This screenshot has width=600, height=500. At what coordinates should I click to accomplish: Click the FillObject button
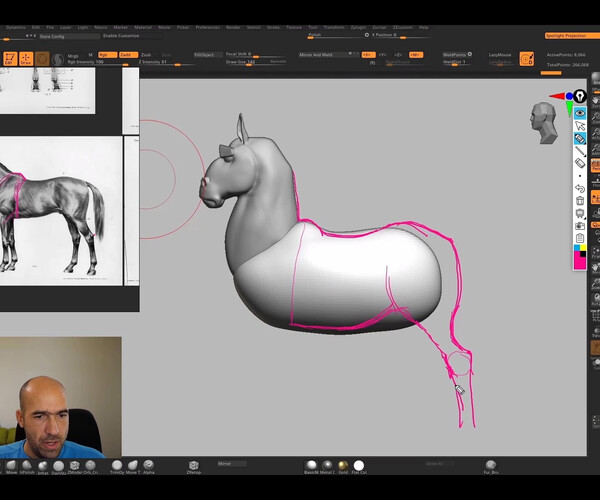tap(208, 55)
